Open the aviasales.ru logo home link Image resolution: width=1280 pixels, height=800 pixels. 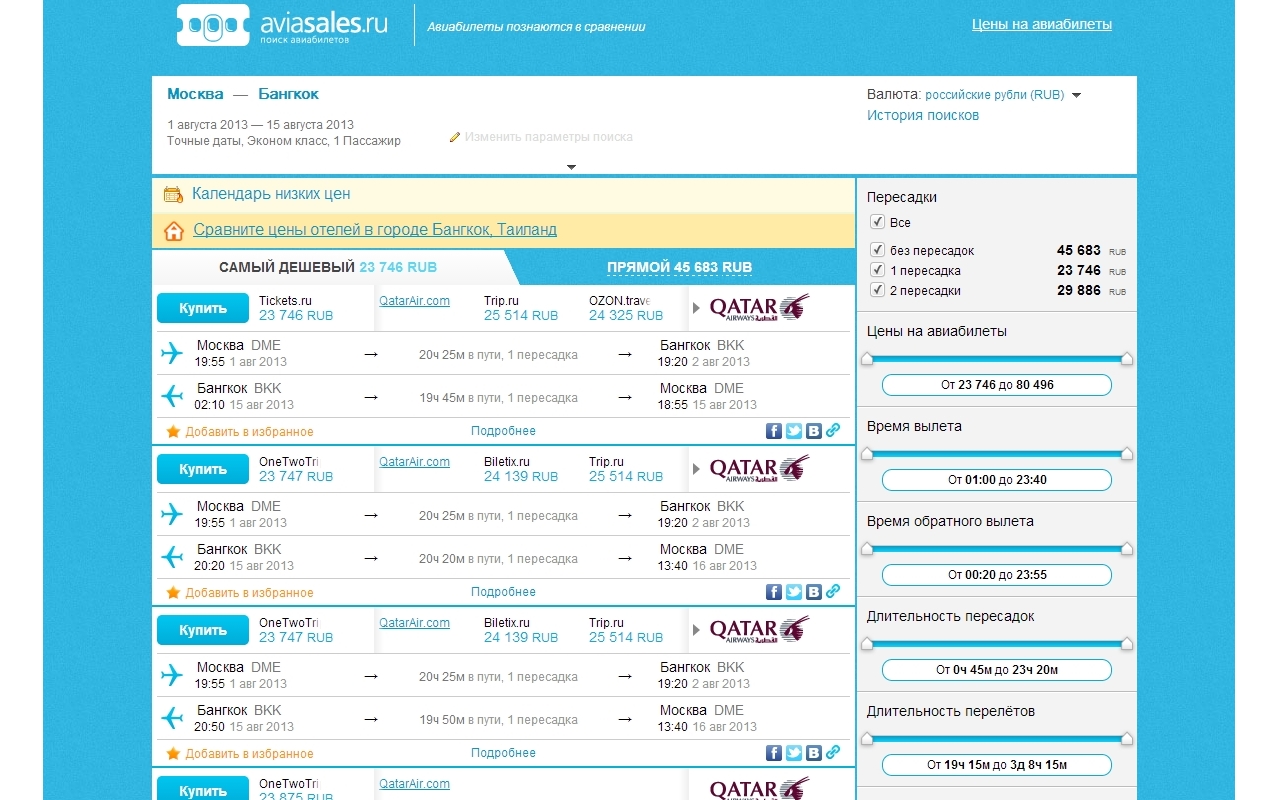[x=282, y=25]
